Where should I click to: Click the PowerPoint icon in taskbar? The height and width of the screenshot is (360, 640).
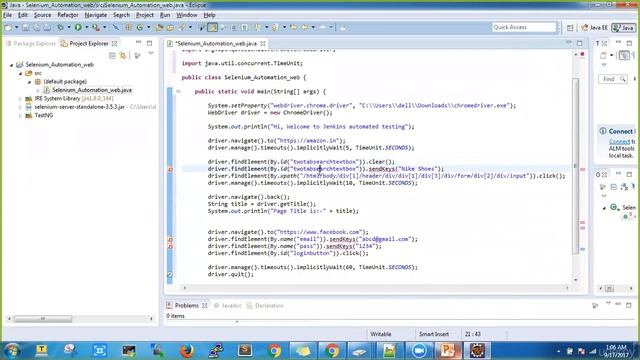(447, 351)
